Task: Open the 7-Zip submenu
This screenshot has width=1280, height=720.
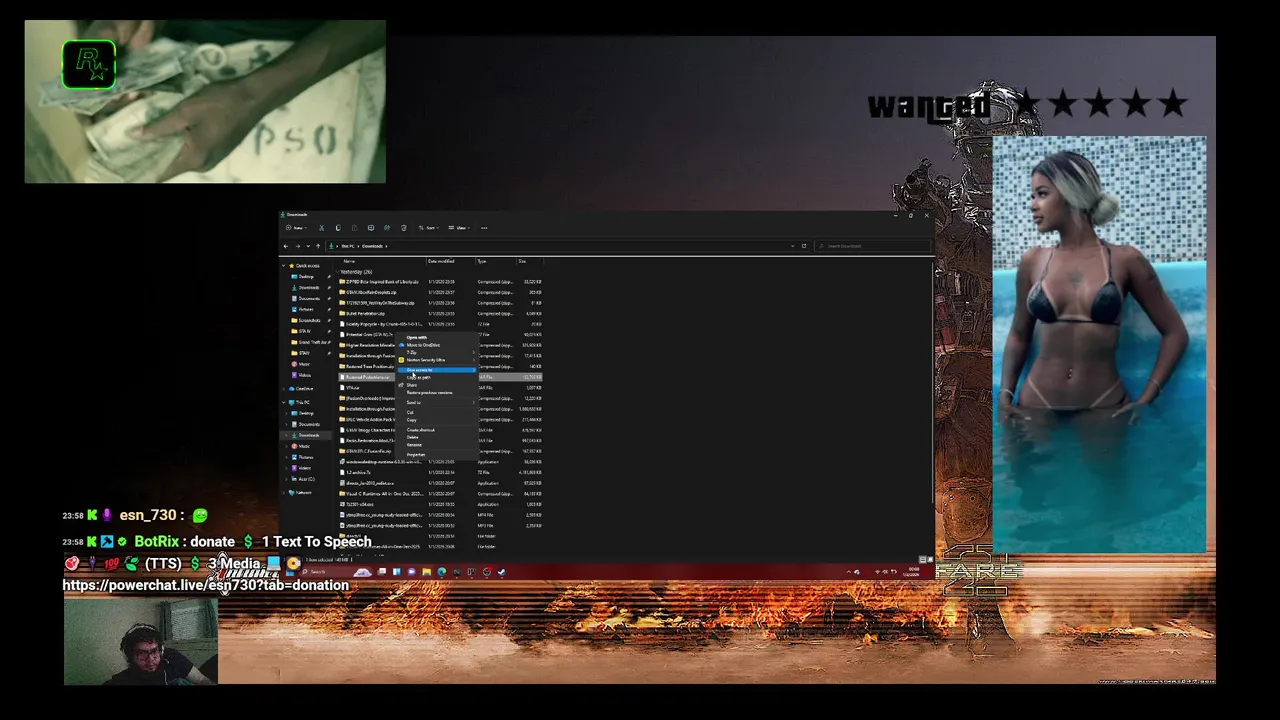Action: pyautogui.click(x=436, y=352)
